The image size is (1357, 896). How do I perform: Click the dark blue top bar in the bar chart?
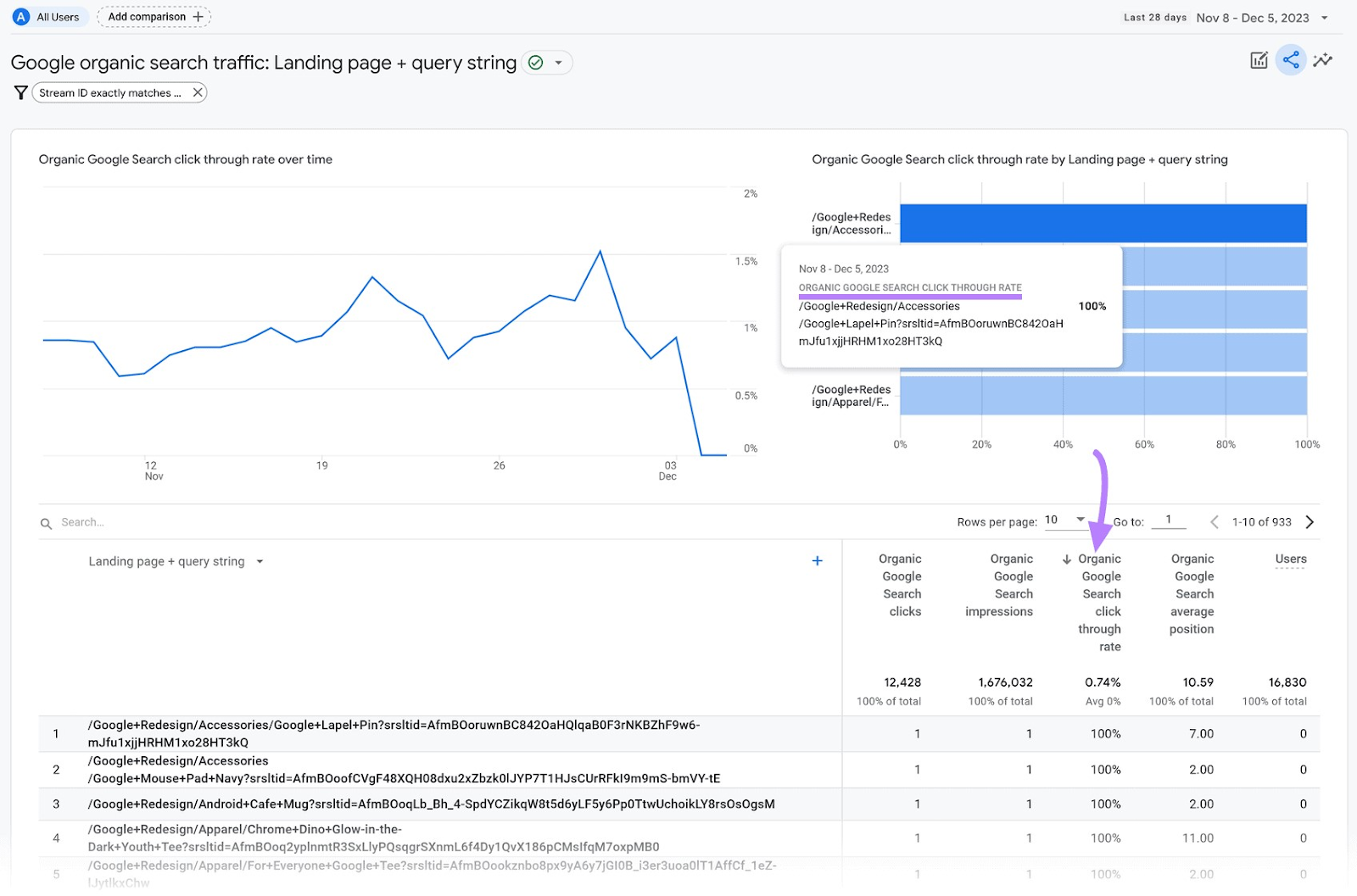point(1103,223)
